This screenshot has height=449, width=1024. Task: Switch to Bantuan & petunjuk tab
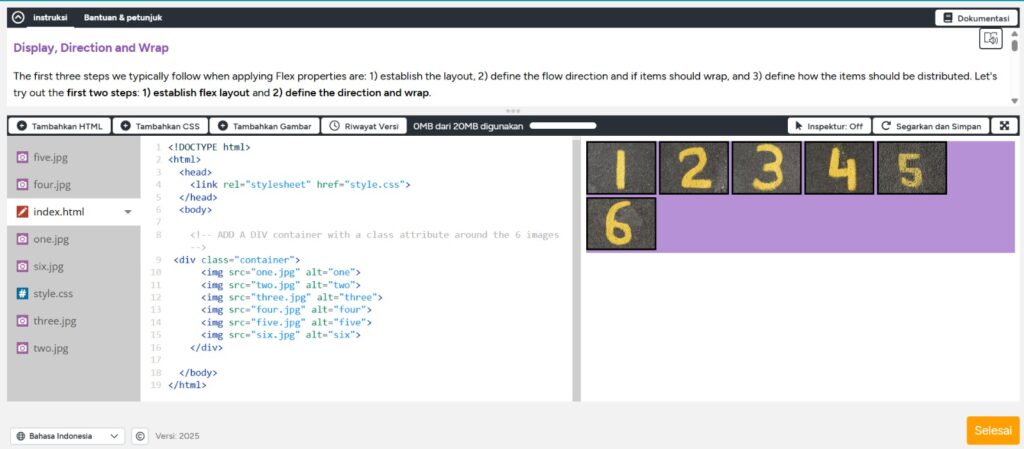(123, 17)
